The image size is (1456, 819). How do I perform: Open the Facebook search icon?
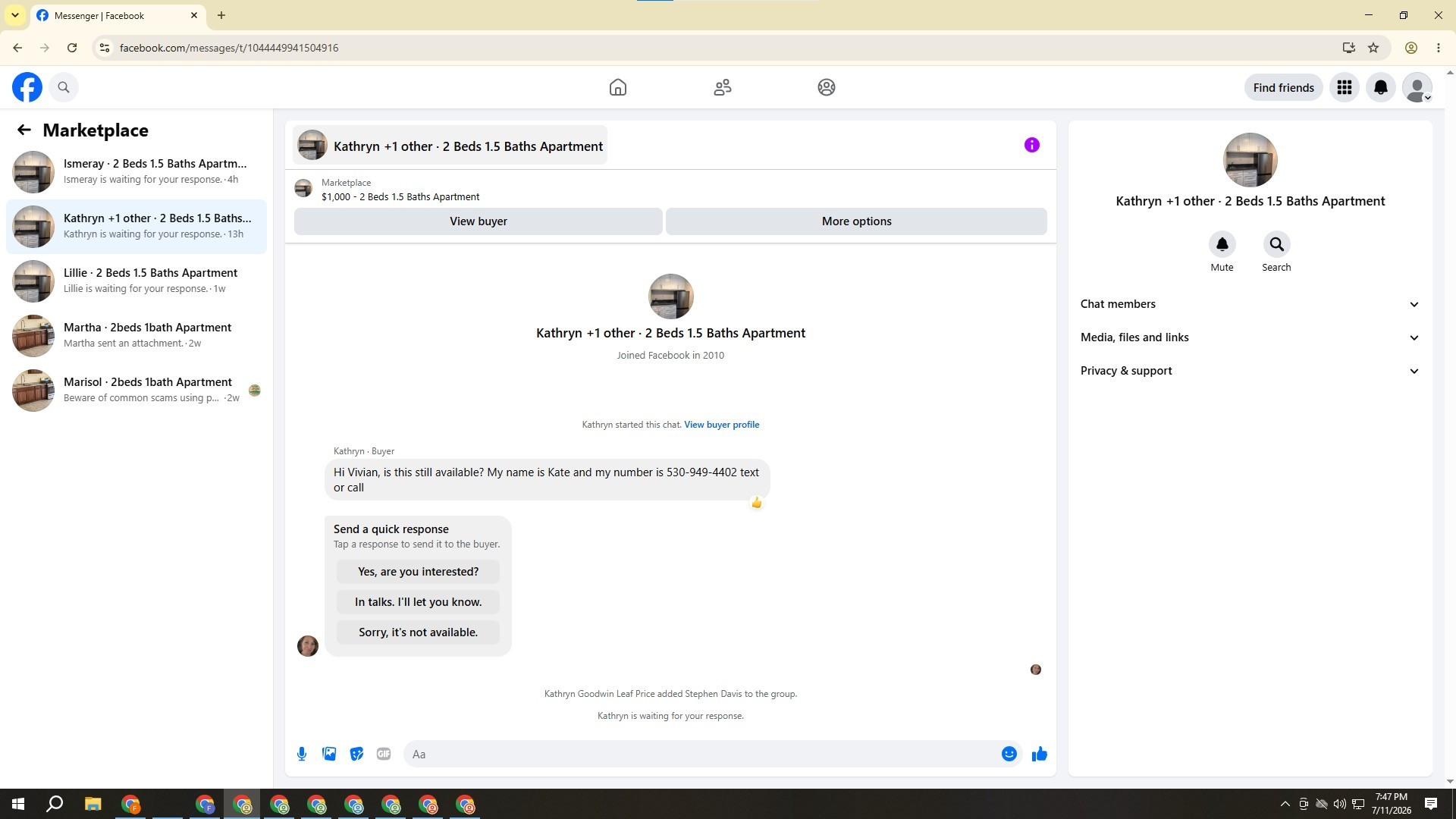point(64,87)
